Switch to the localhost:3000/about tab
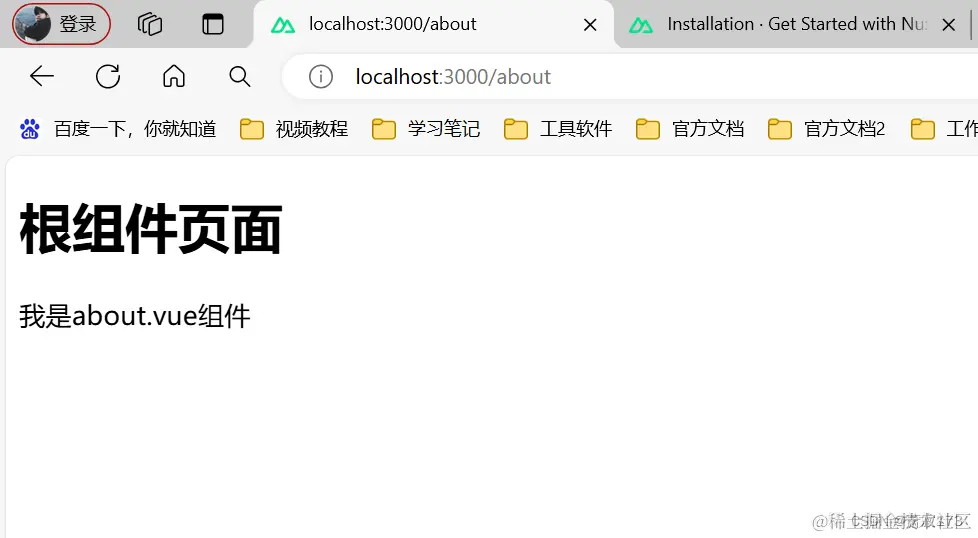 coord(433,24)
